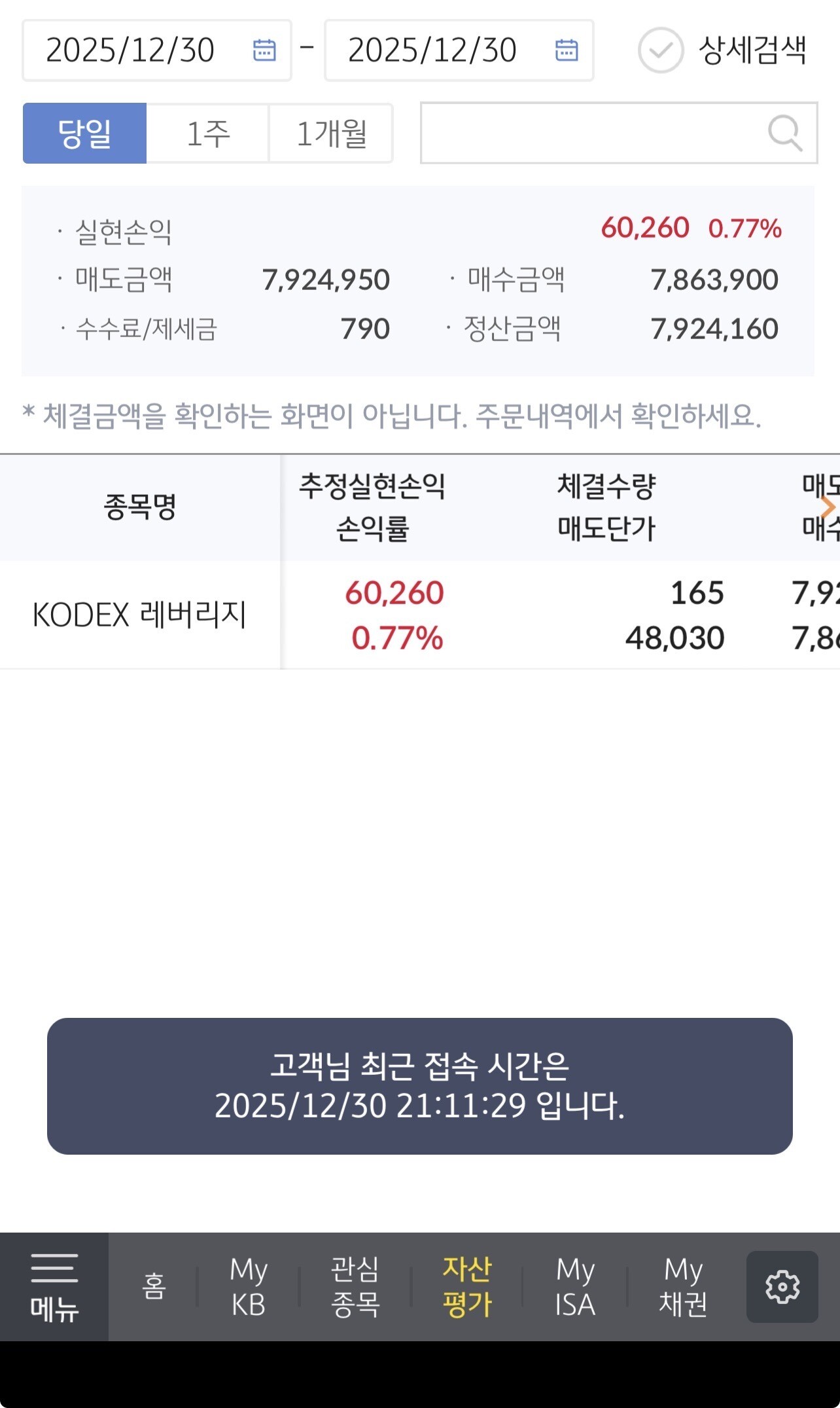This screenshot has height=1408, width=840.
Task: Switch to the My KB tab
Action: click(249, 1287)
